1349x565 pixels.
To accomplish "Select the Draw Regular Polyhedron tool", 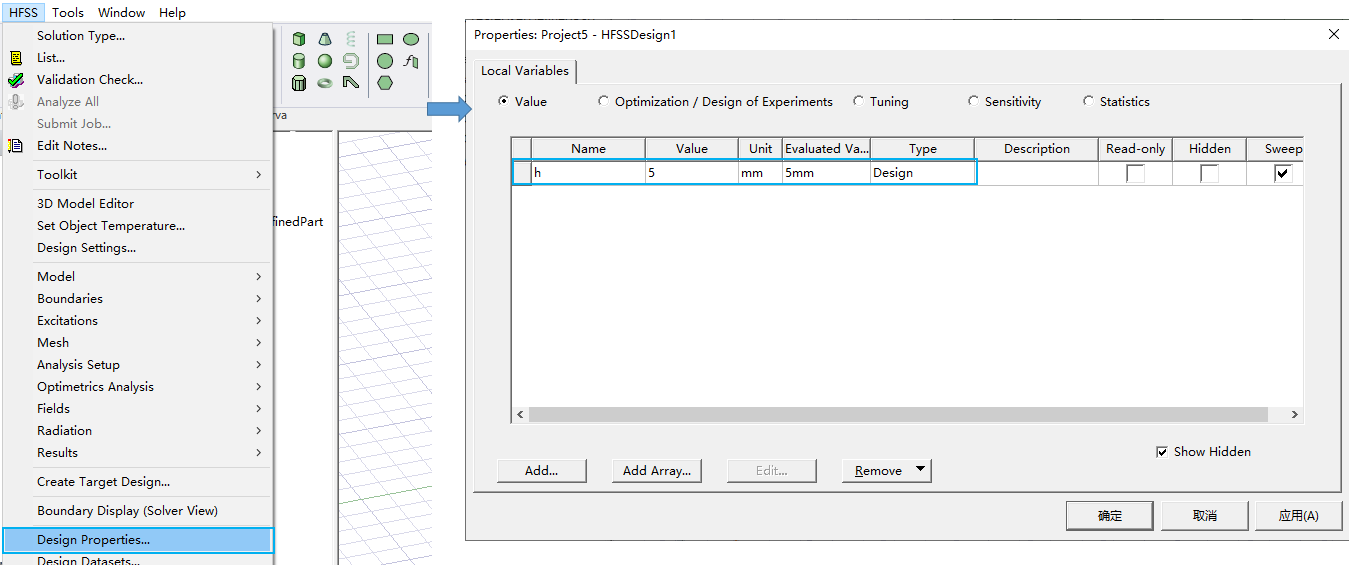I will (x=299, y=83).
